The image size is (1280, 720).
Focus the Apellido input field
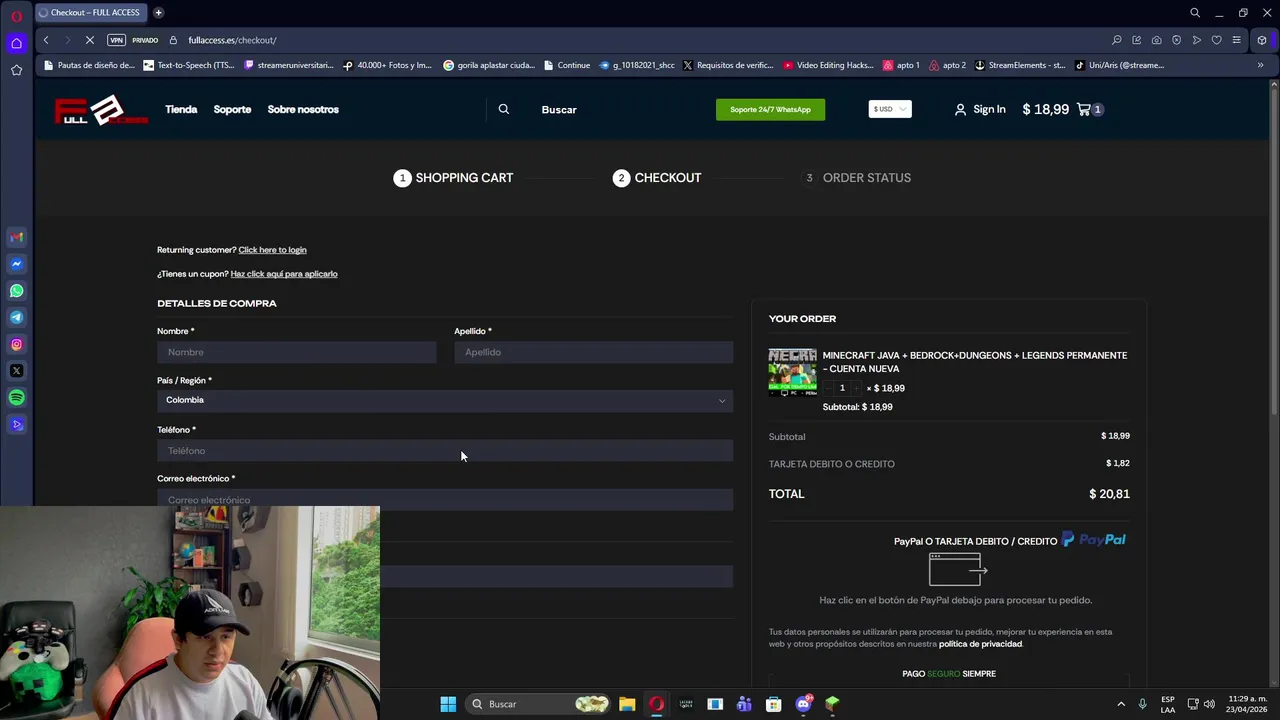pyautogui.click(x=593, y=352)
